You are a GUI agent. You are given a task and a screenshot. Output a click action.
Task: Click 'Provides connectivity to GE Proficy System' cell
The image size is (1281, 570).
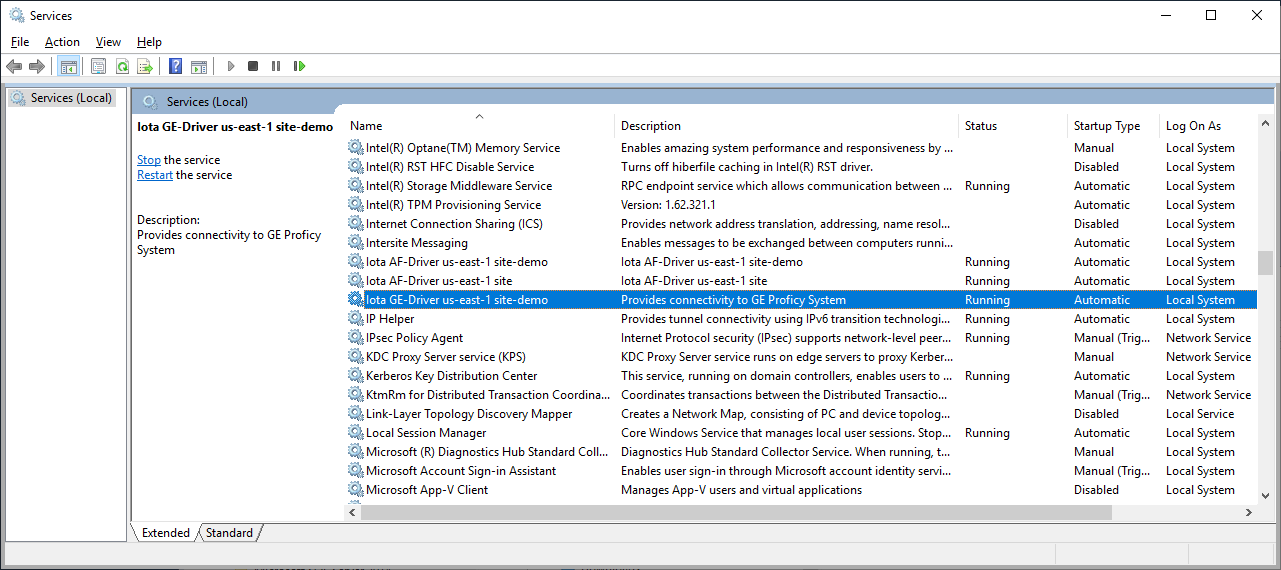pyautogui.click(x=733, y=300)
